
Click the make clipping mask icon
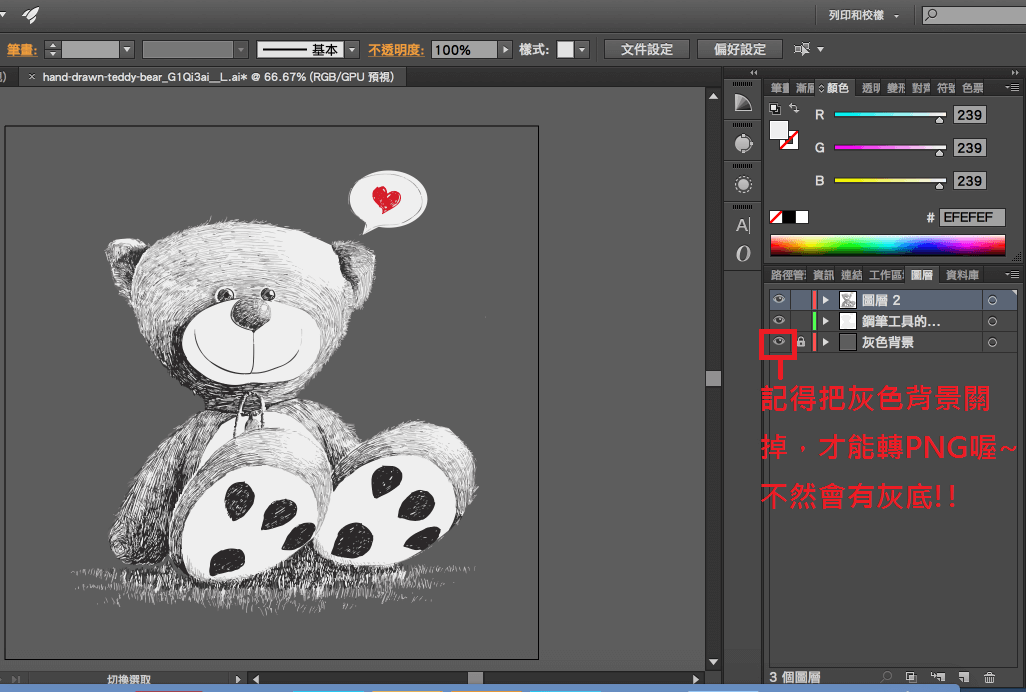point(910,678)
